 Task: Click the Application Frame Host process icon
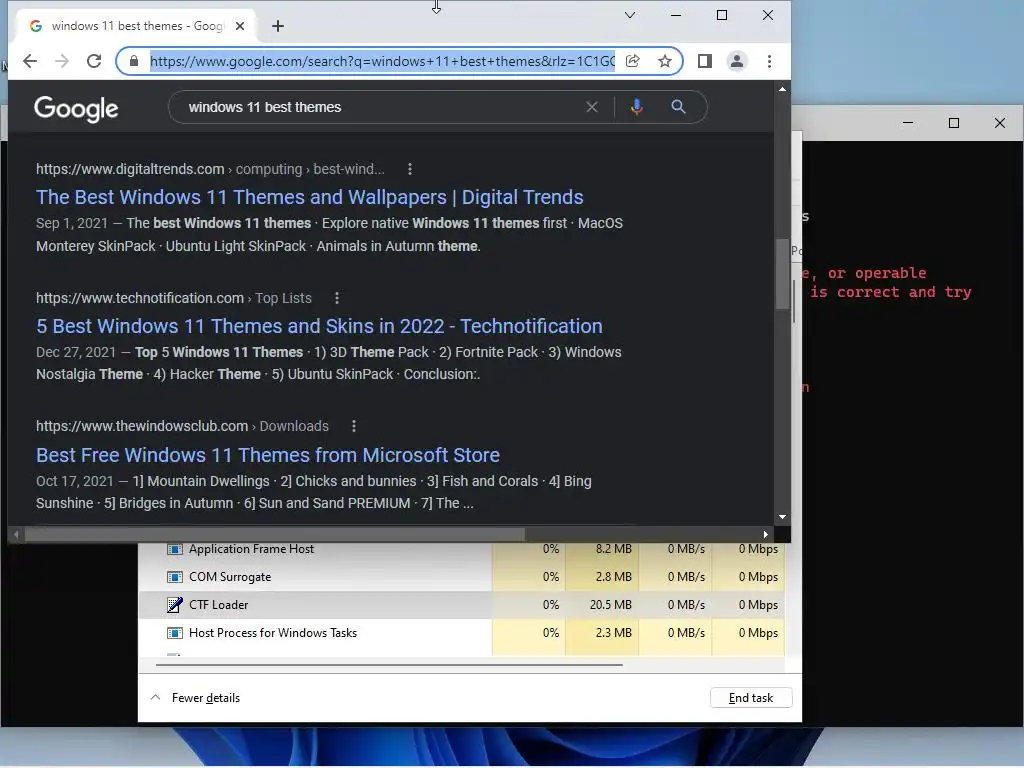pos(174,549)
